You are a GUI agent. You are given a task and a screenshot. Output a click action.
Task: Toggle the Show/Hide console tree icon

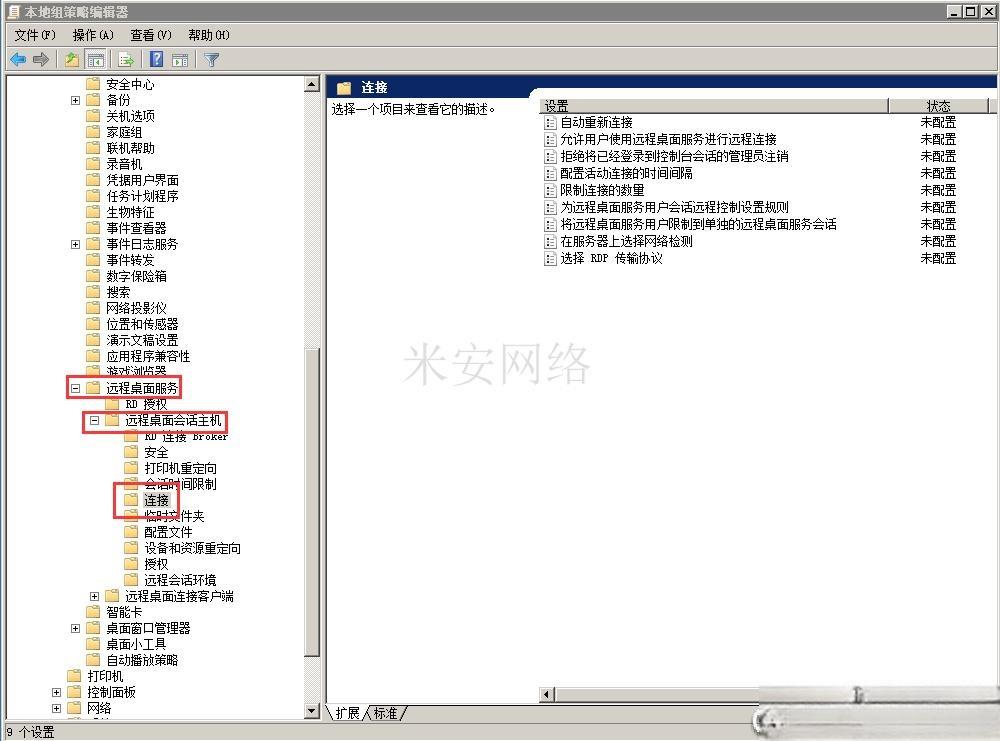pos(95,60)
